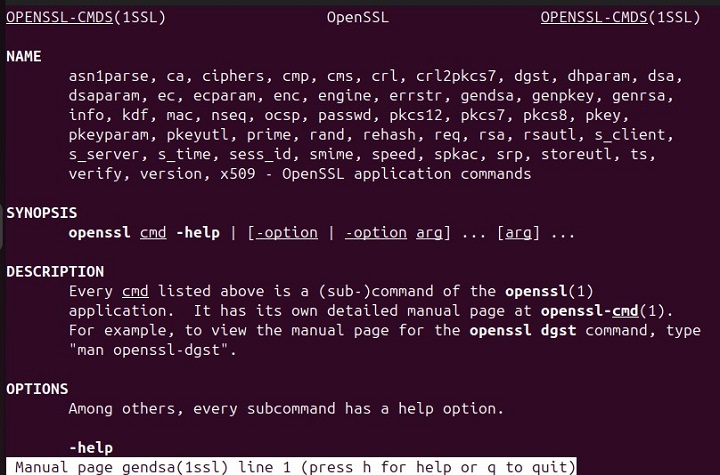Click the SYNOPSIS section heading

pos(41,213)
